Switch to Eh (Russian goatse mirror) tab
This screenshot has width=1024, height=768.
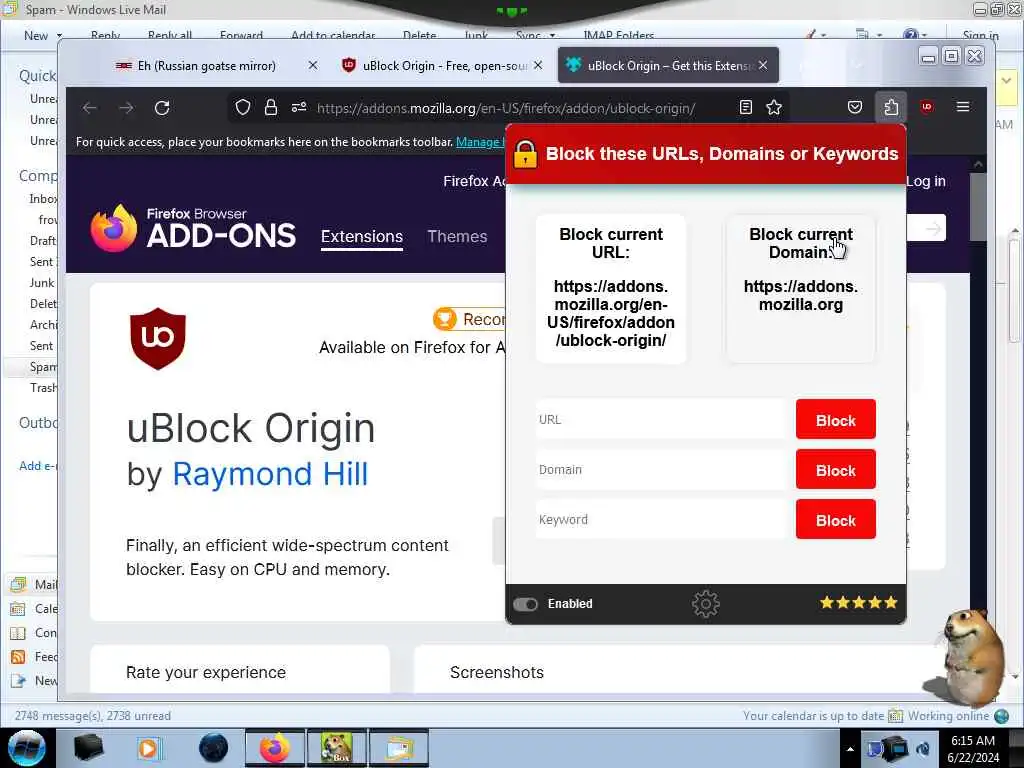click(206, 65)
